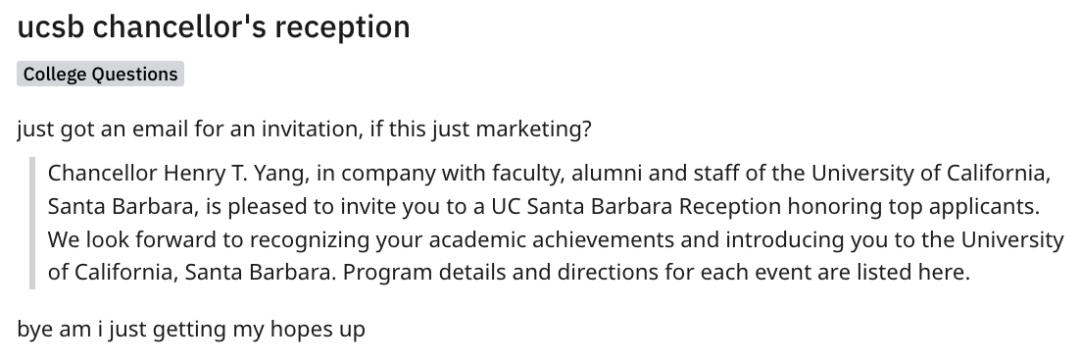Click the closing line "bye am i just getting my hopes up"
This screenshot has width=1080, height=363.
click(191, 329)
